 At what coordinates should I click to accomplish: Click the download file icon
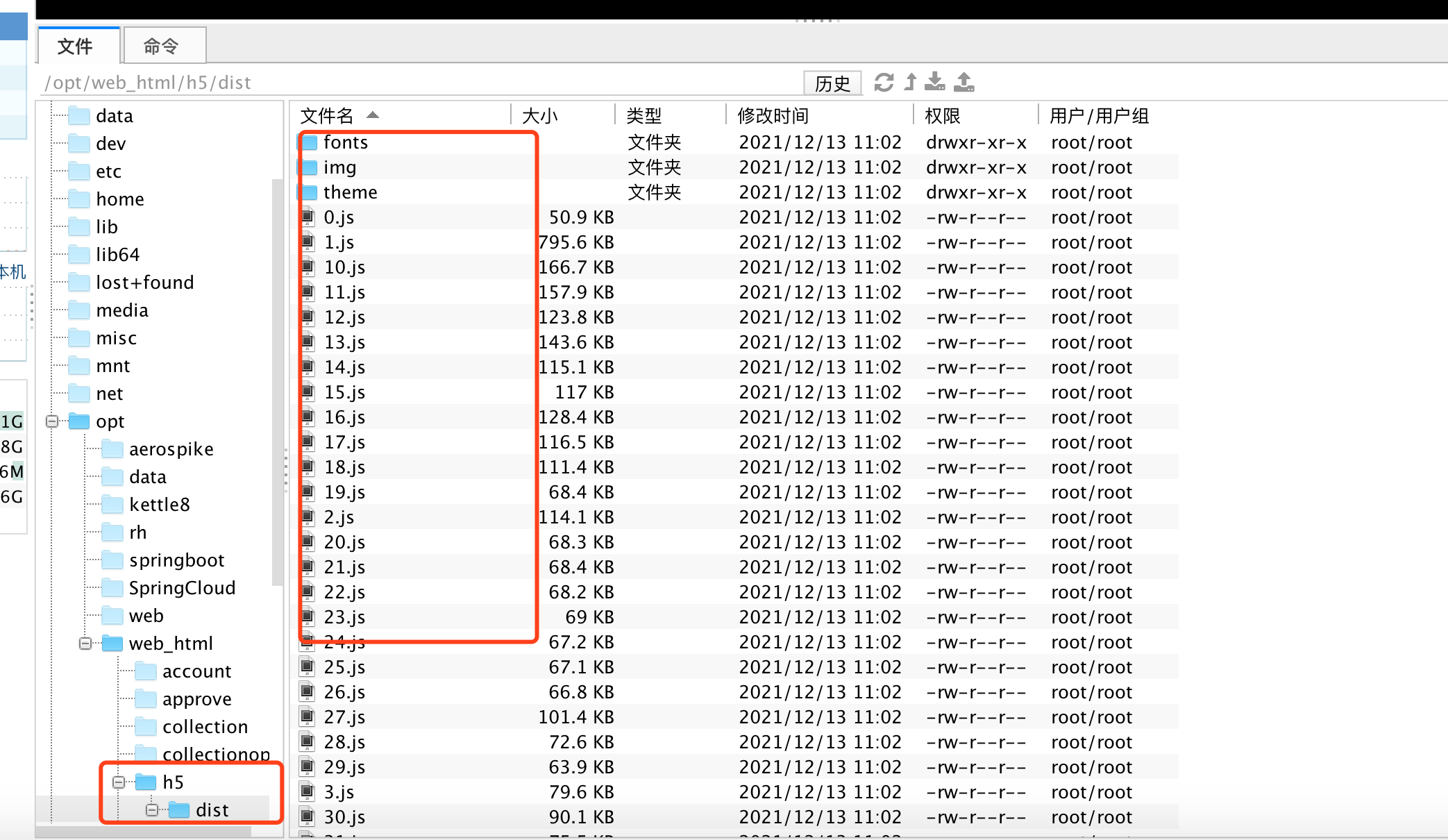935,83
